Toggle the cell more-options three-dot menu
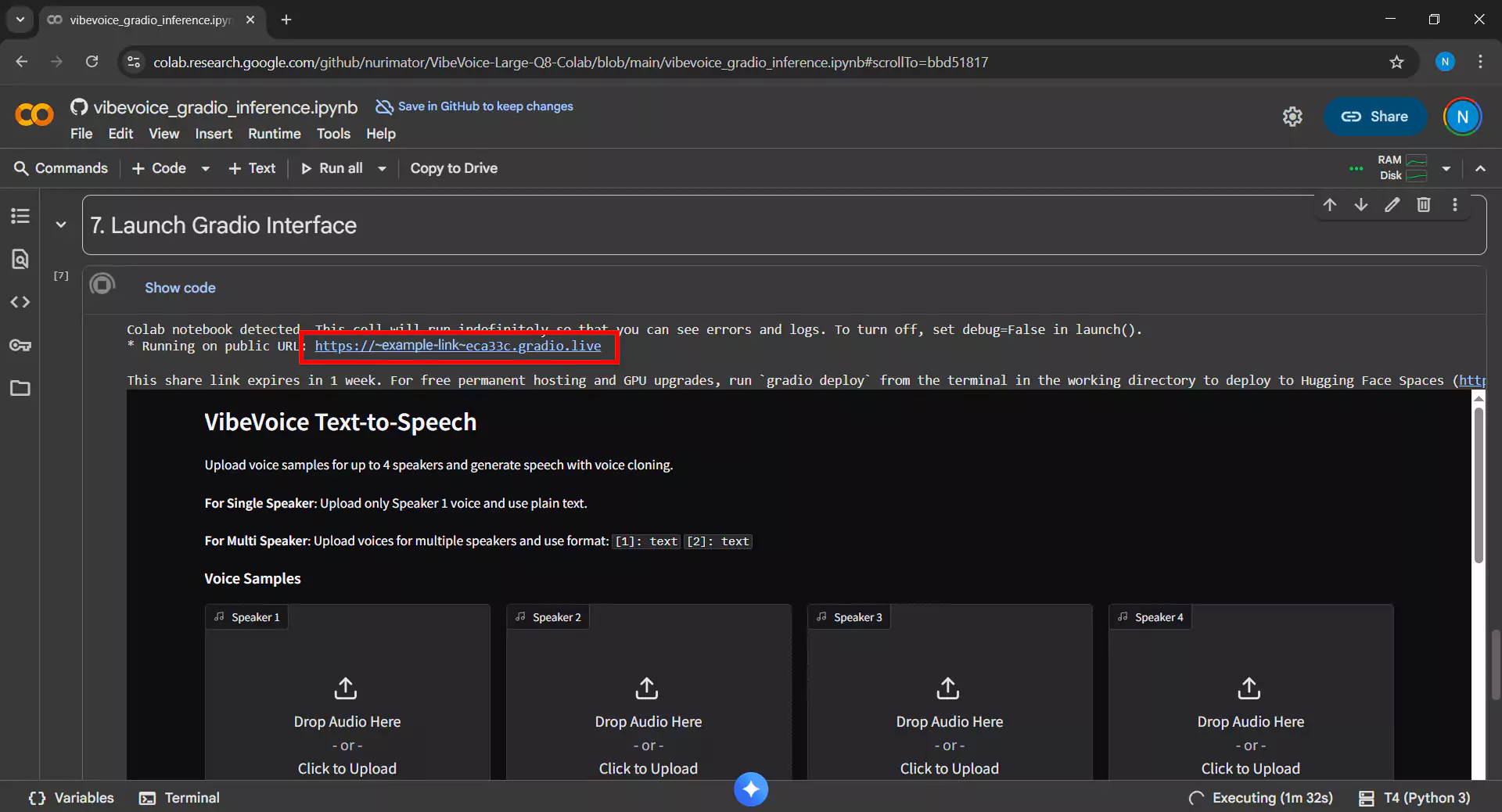Screen dimensions: 1502x812 (1456, 205)
